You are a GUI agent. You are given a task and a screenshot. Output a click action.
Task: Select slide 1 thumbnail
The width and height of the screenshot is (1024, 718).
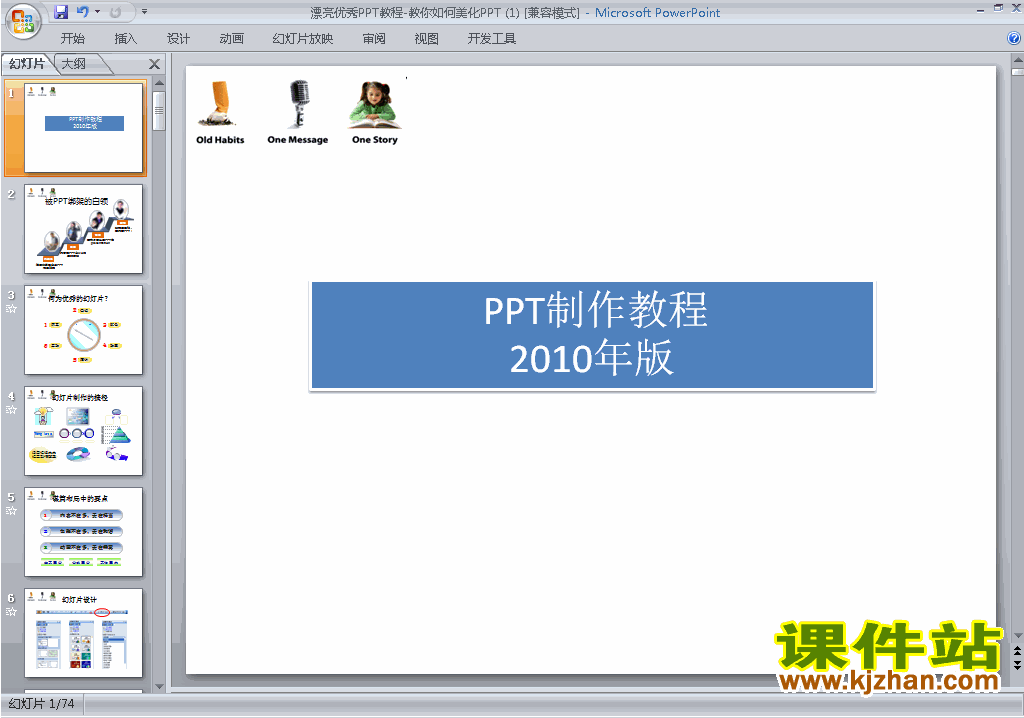pyautogui.click(x=84, y=127)
